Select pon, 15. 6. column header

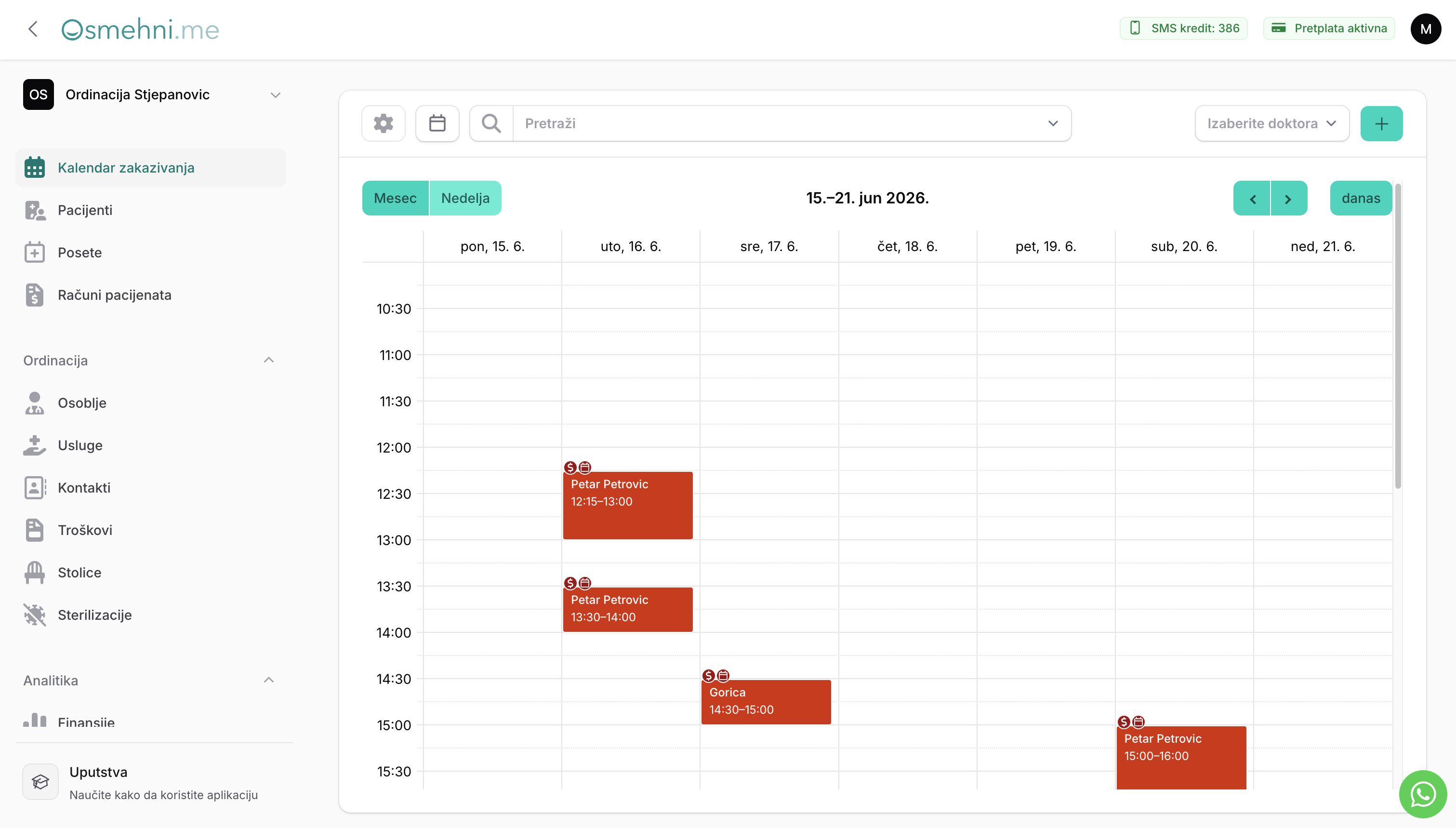[492, 246]
